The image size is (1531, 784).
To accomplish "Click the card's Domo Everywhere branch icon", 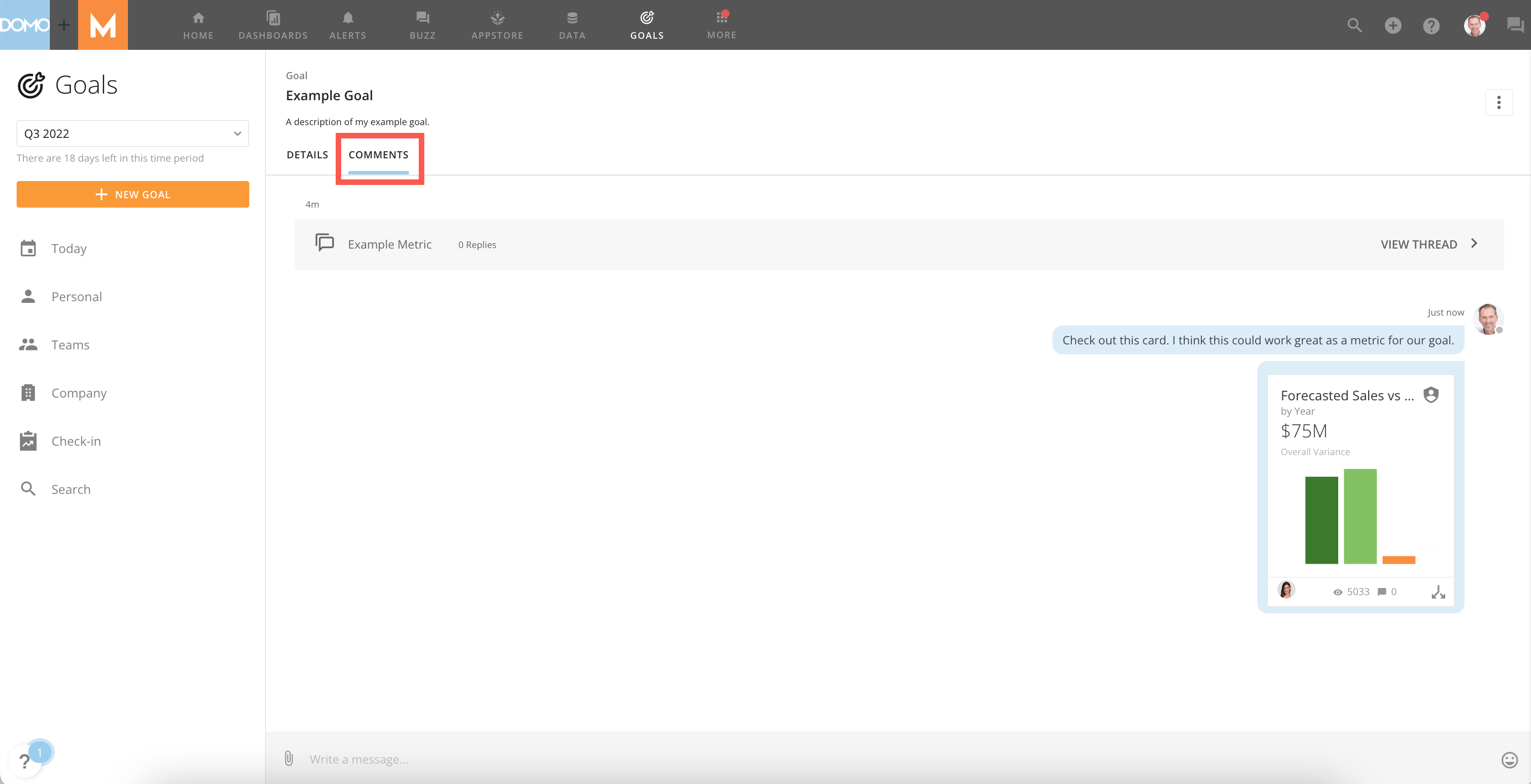I will [x=1438, y=592].
